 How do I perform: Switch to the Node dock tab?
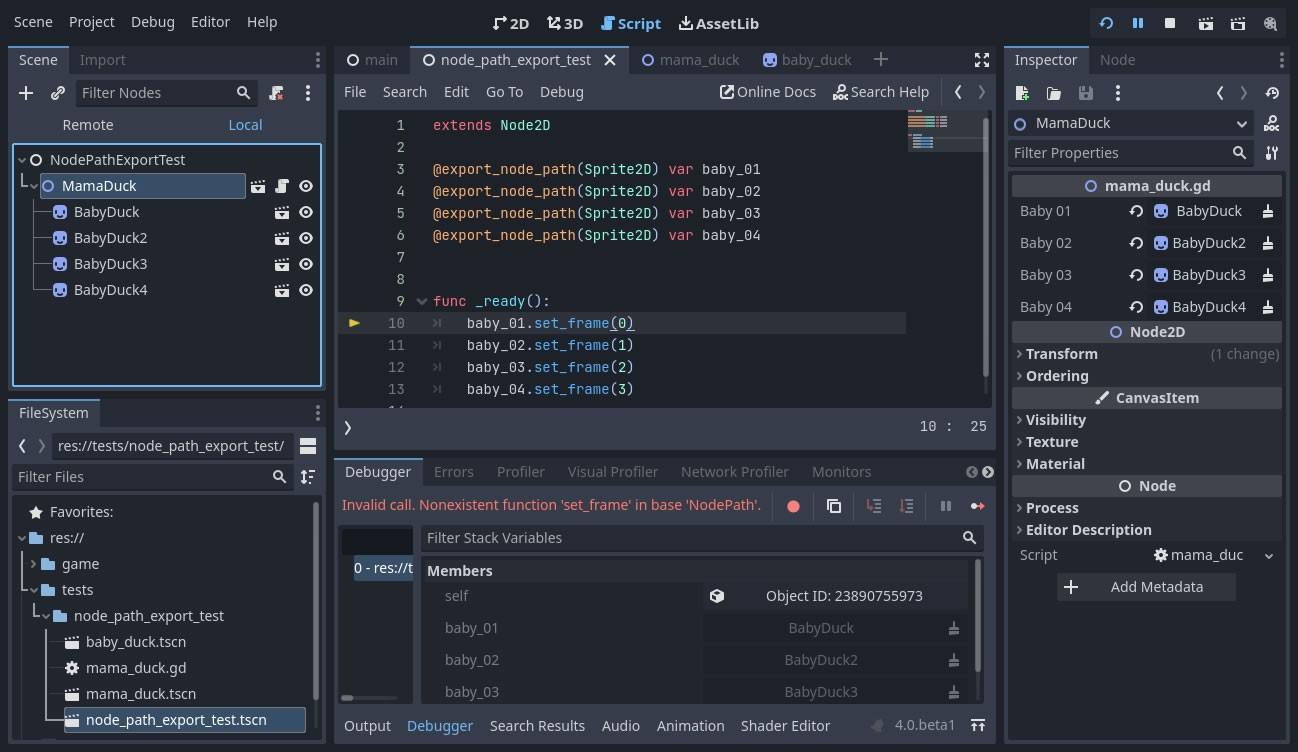click(1117, 60)
